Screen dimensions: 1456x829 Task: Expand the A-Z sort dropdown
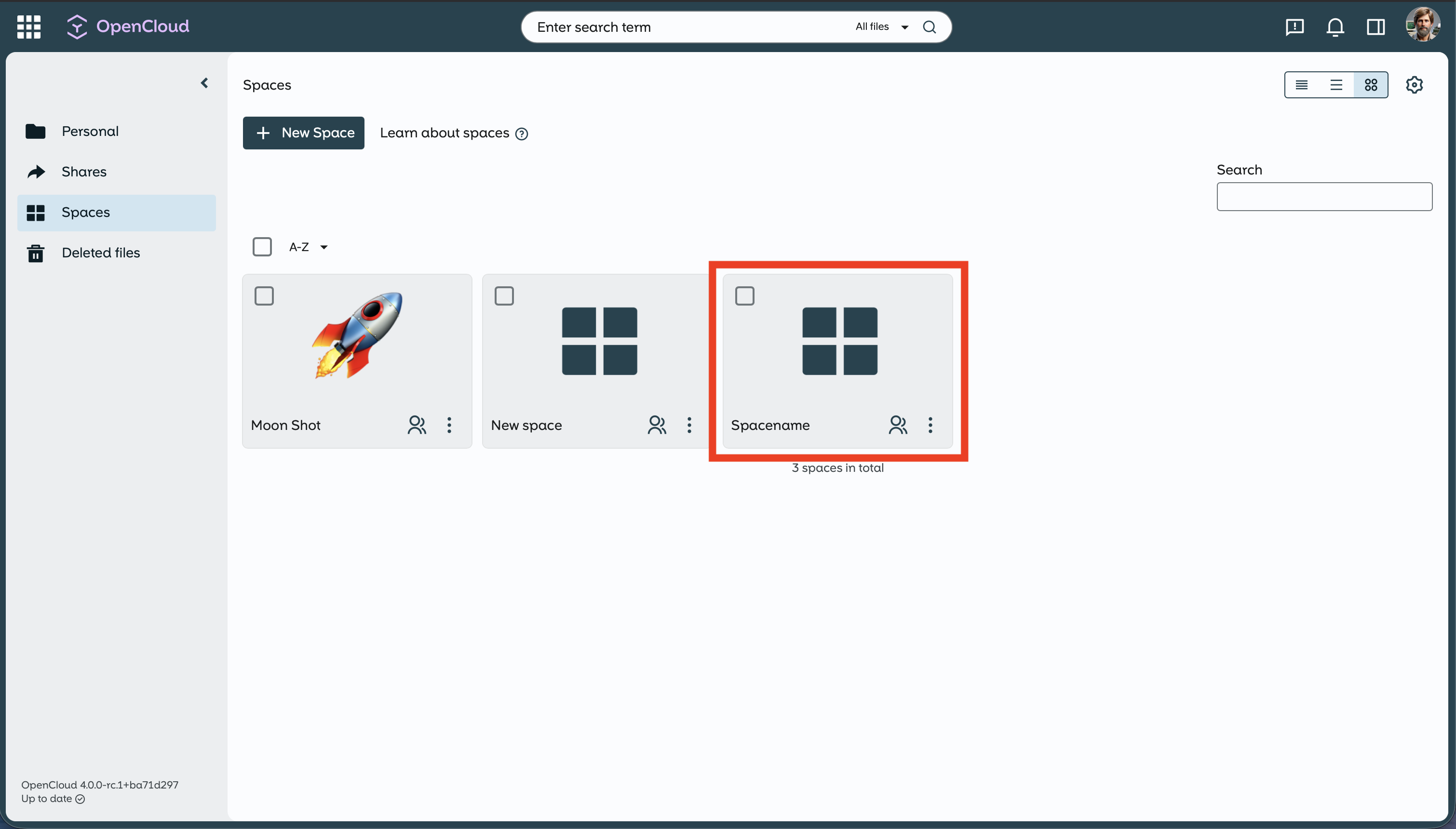pos(308,247)
